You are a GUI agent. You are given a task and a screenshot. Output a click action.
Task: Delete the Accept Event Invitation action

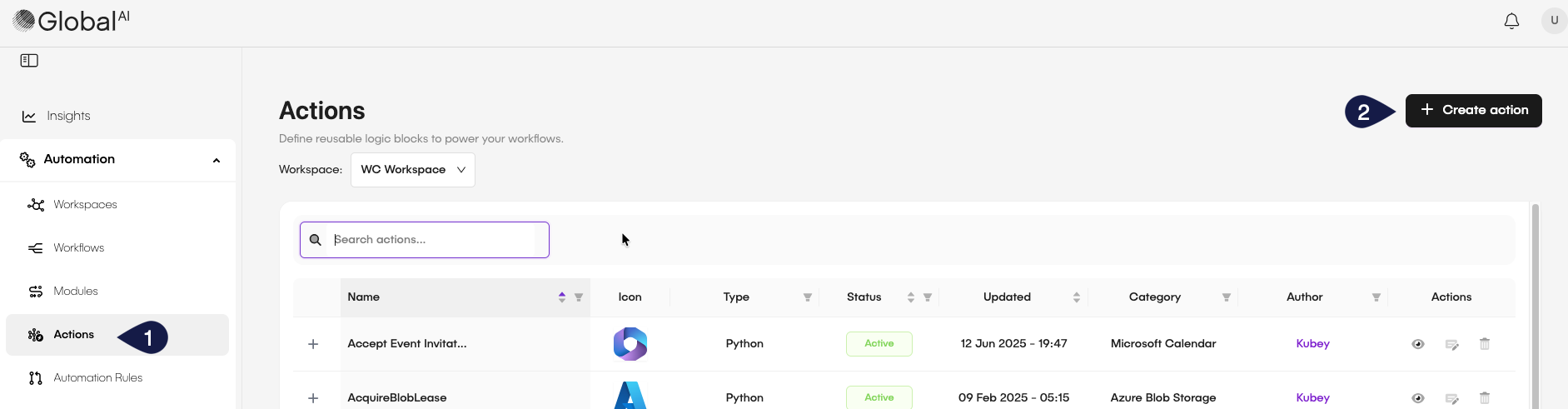tap(1484, 344)
